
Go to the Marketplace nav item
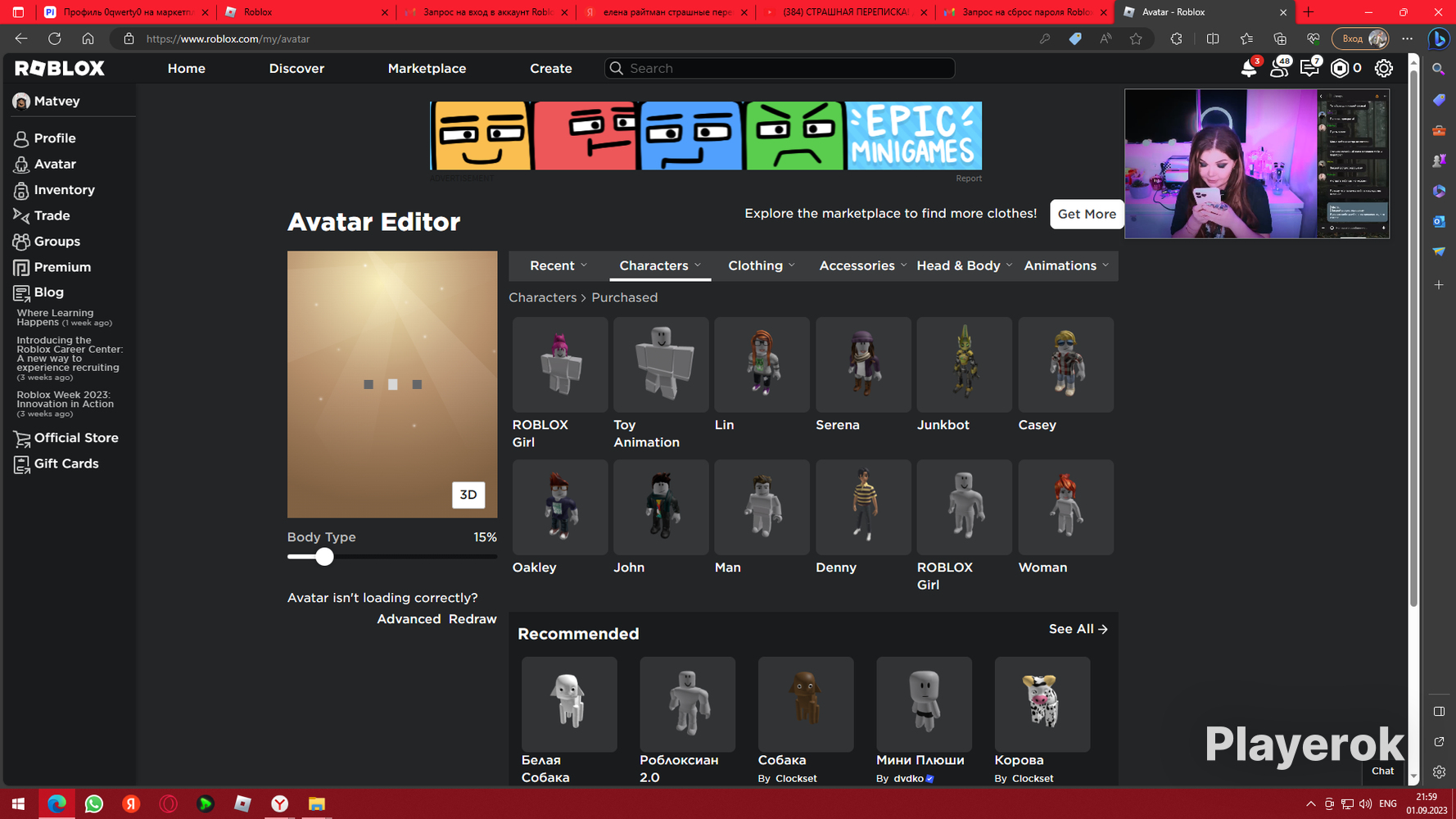coord(427,69)
